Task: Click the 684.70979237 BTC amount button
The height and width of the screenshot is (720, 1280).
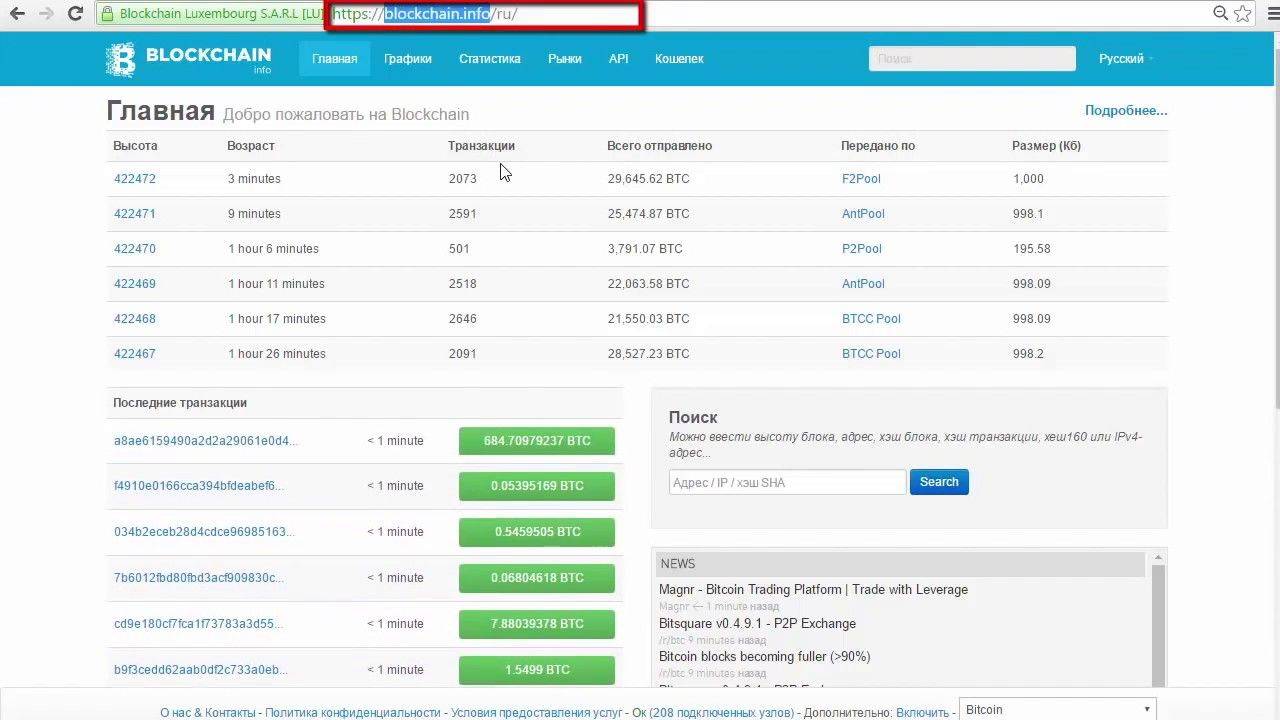Action: tap(537, 441)
